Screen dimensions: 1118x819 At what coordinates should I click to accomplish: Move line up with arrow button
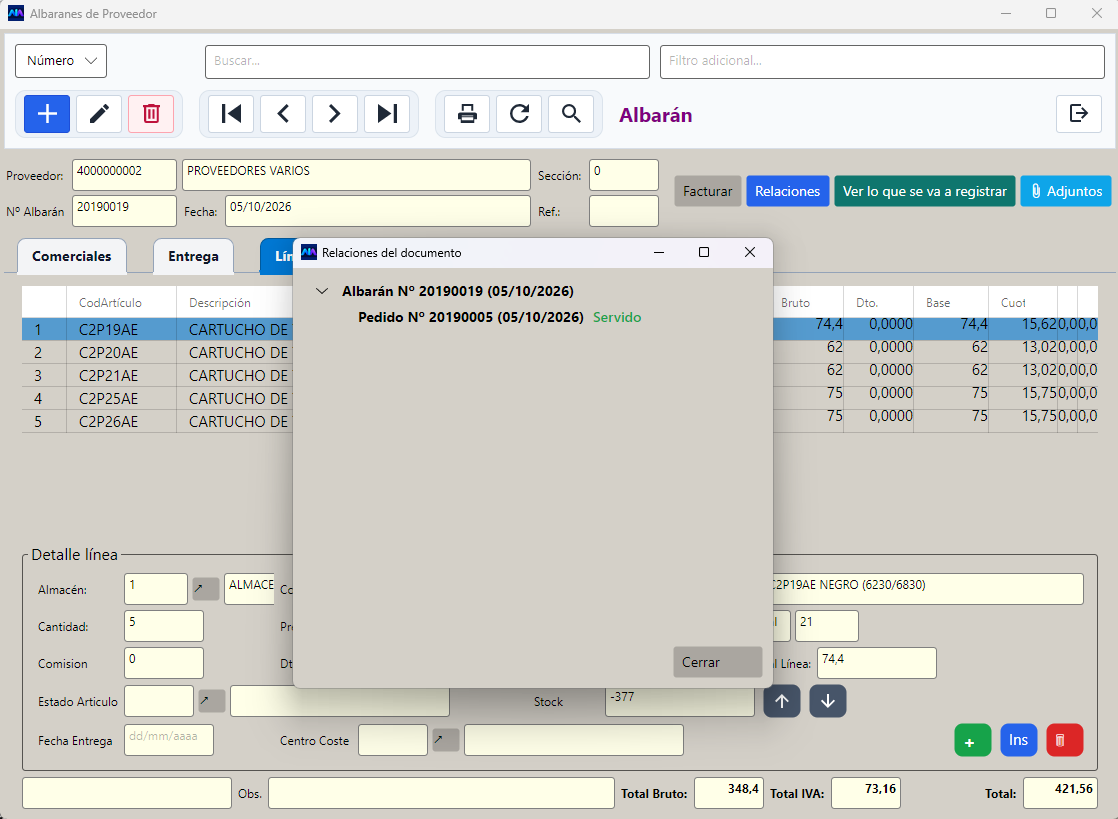tap(782, 701)
